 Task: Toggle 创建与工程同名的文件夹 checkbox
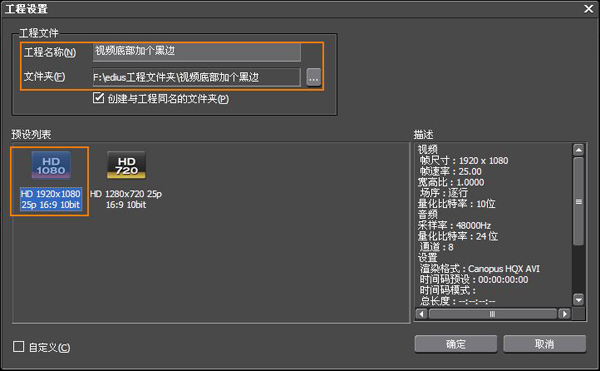98,98
